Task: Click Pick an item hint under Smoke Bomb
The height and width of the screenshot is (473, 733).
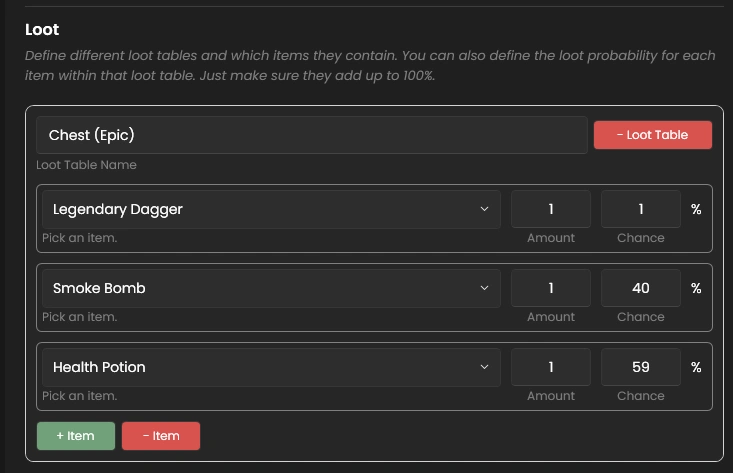Action: 79,317
